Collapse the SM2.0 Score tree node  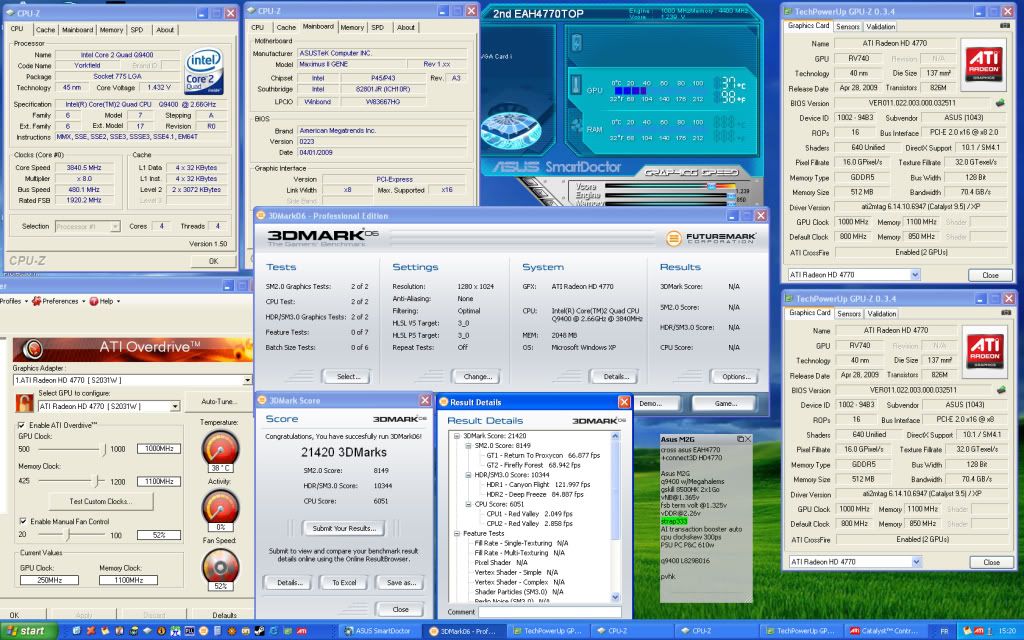pos(461,444)
